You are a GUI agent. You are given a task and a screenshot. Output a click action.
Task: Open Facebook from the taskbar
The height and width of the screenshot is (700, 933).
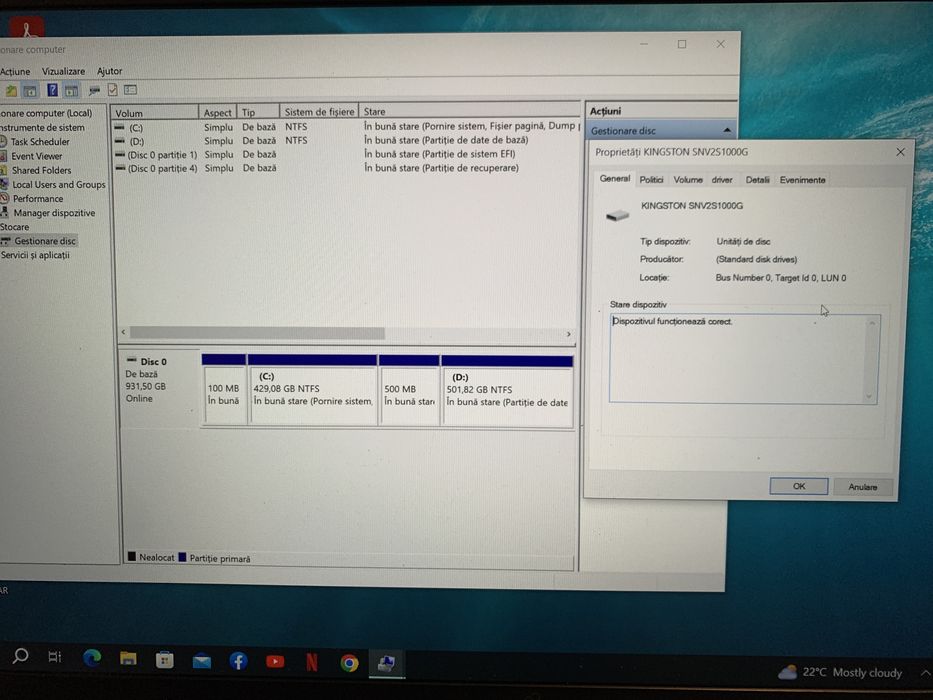238,661
